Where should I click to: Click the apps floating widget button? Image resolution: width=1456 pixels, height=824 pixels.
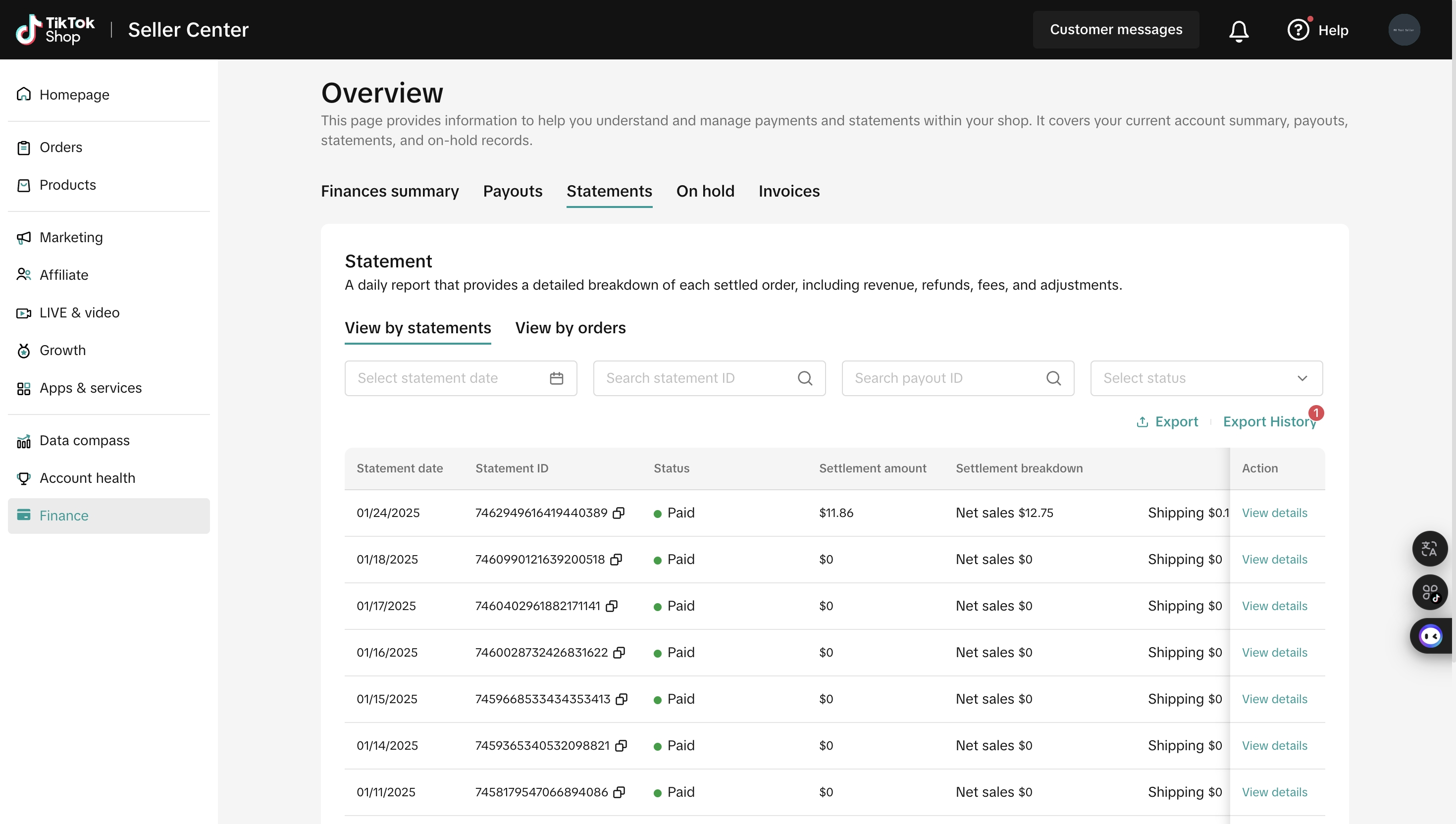point(1429,593)
